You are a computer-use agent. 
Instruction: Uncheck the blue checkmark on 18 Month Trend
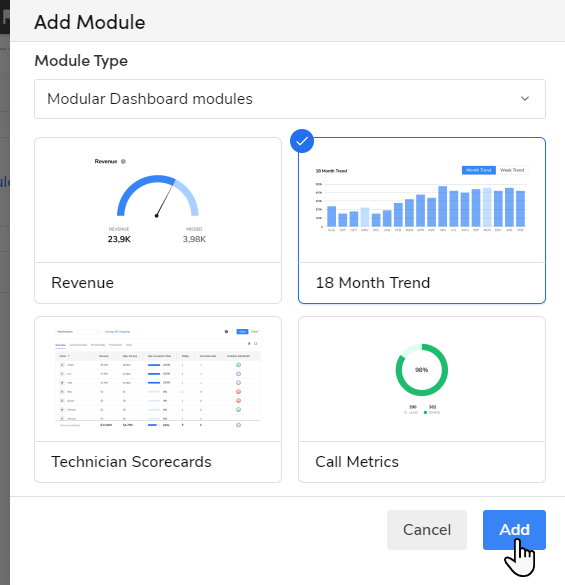pos(302,141)
